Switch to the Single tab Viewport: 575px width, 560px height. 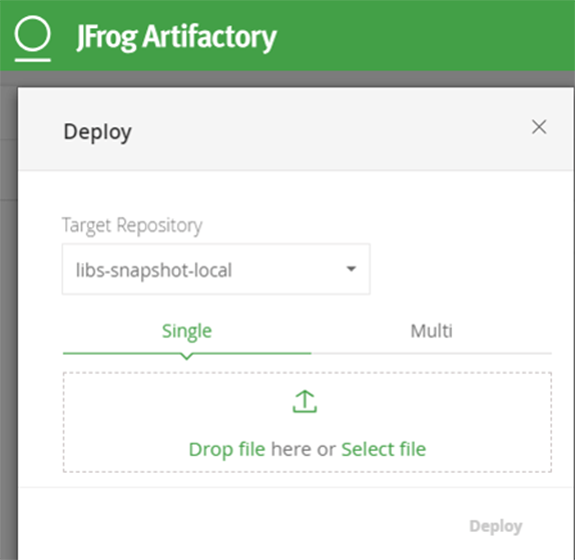tap(187, 331)
